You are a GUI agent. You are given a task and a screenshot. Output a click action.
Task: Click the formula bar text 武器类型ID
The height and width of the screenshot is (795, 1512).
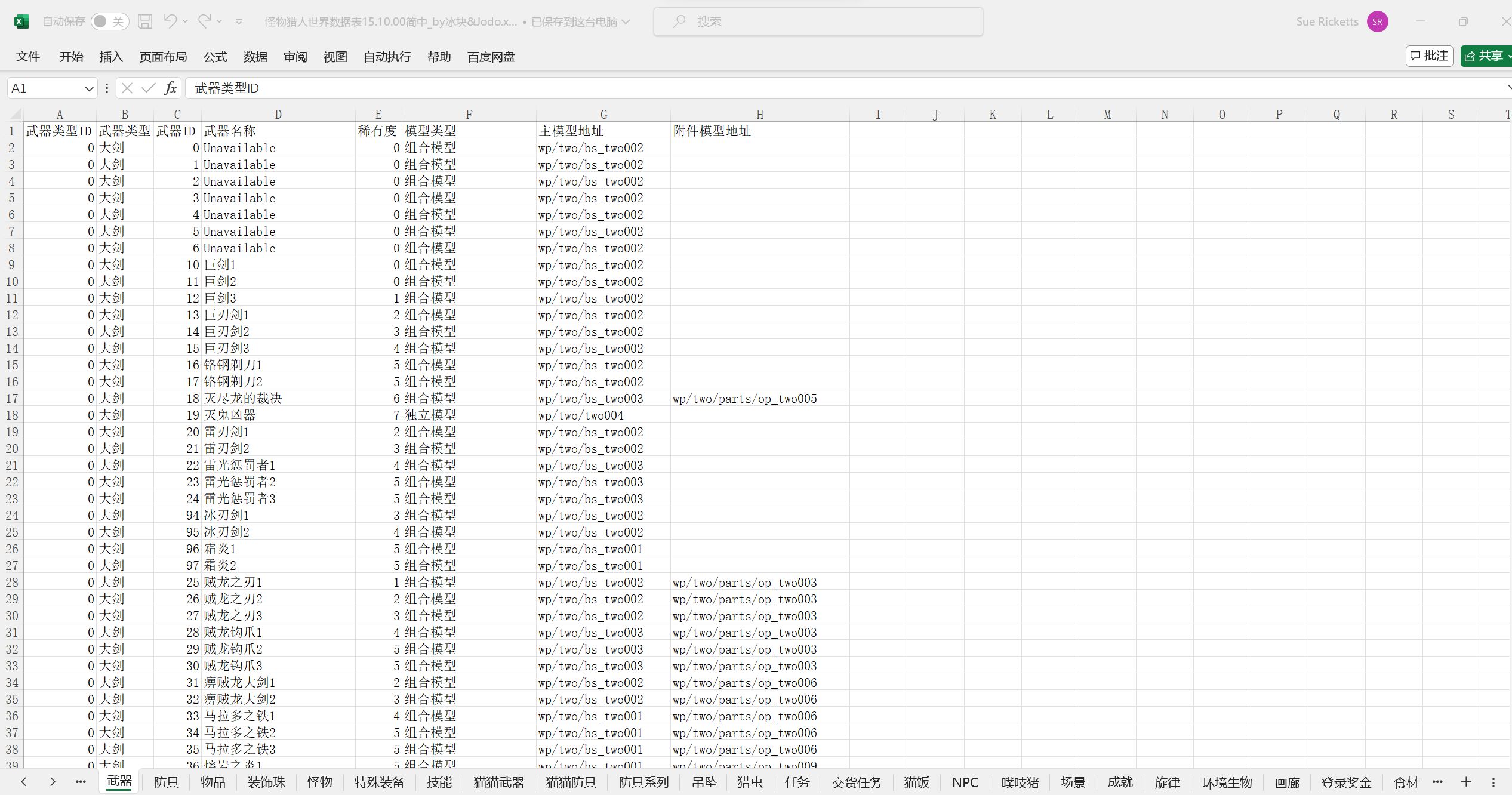pyautogui.click(x=227, y=88)
